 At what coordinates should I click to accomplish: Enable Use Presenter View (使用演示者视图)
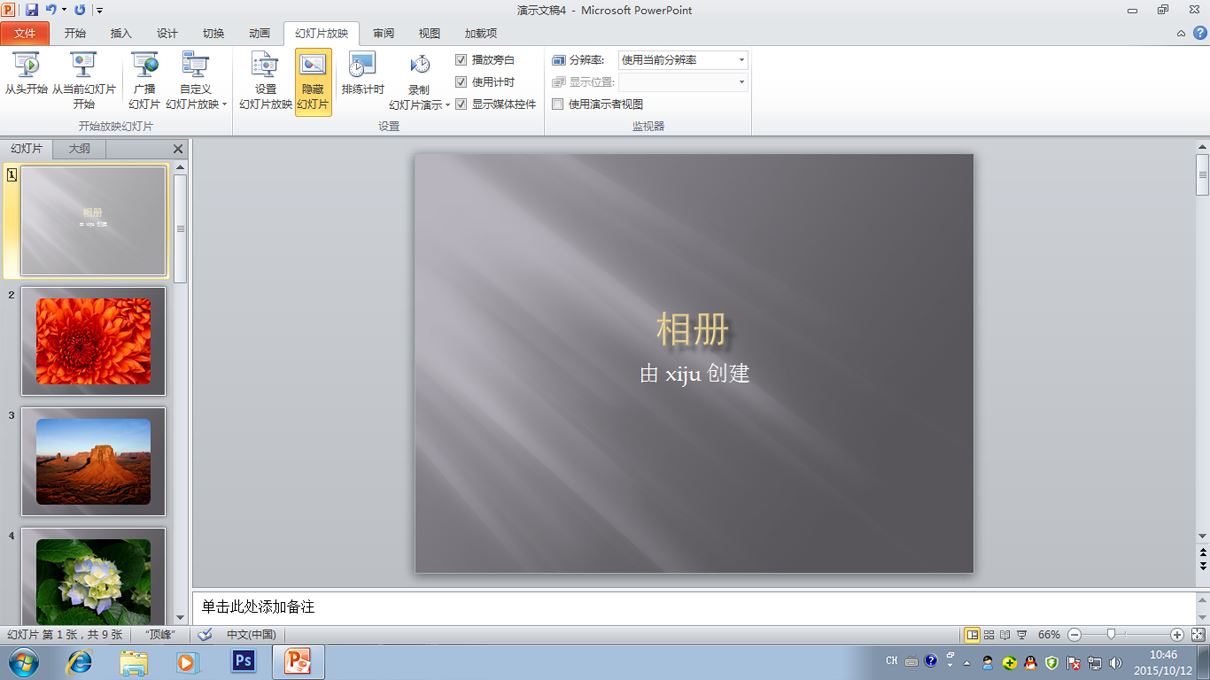(558, 104)
